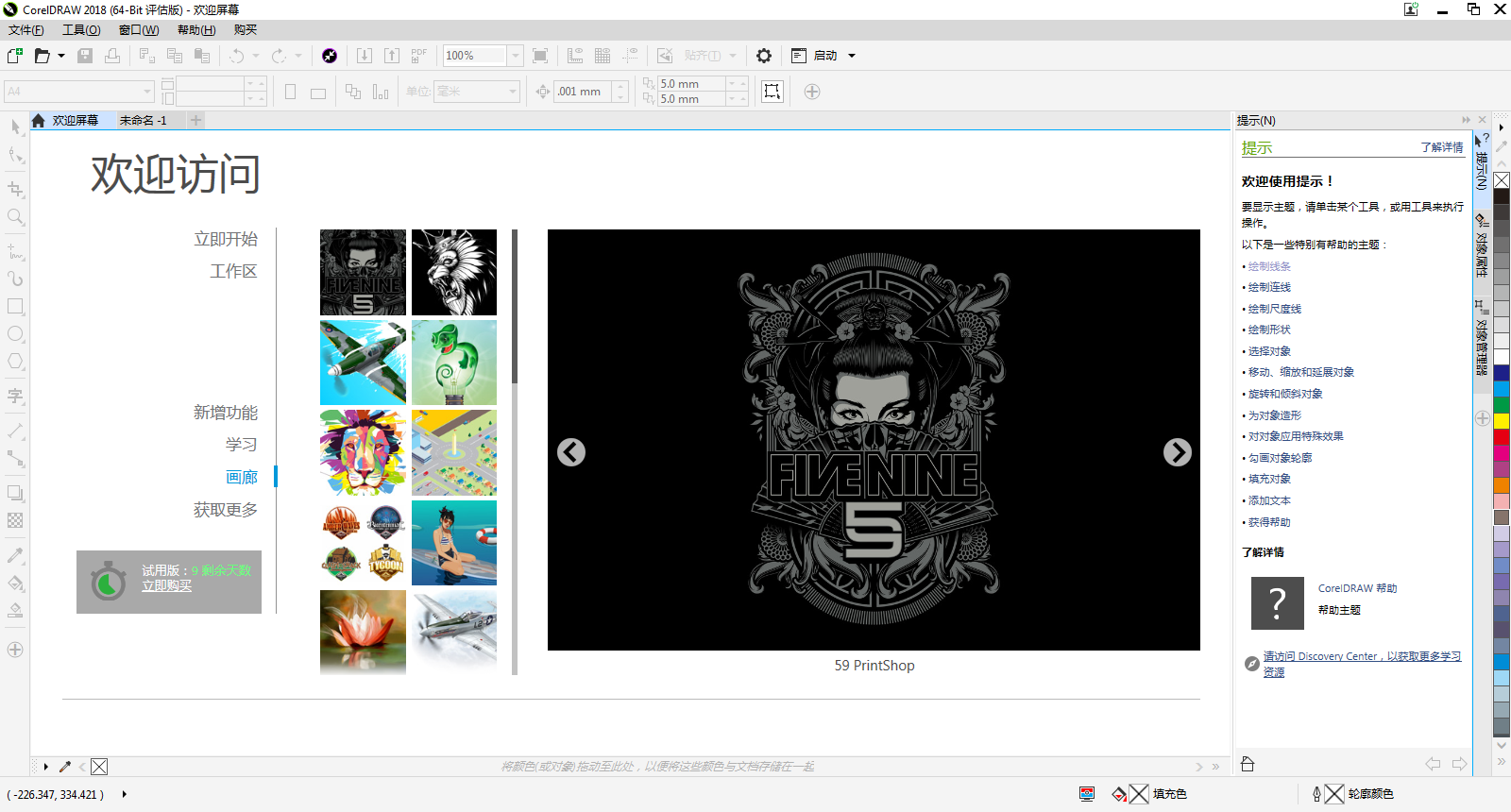The image size is (1511, 812).
Task: Click 了解详情 link in hints header
Action: coord(1441,147)
